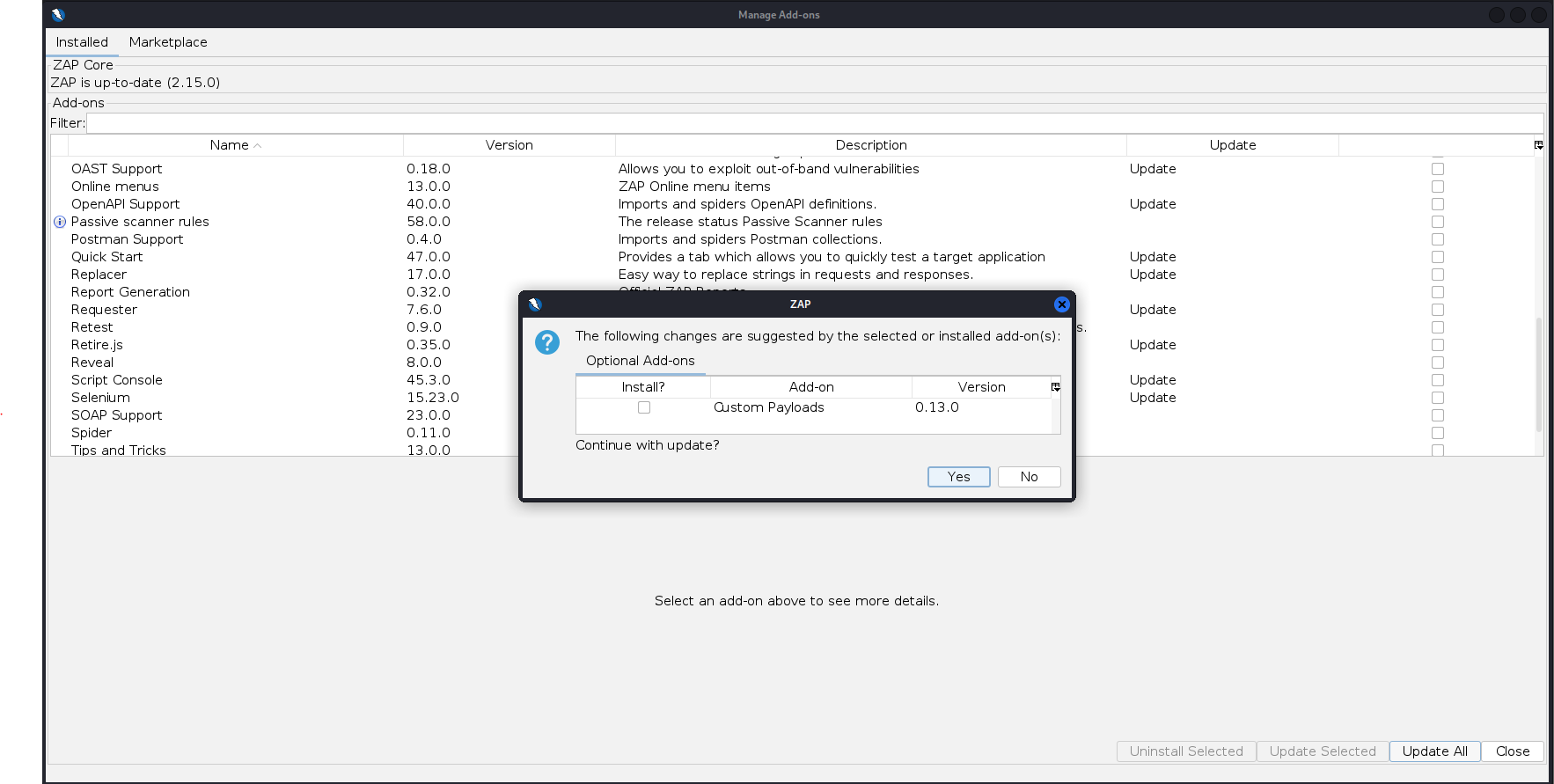Open the column chooser icon in add-ons table header
The image size is (1554, 784).
1538,145
